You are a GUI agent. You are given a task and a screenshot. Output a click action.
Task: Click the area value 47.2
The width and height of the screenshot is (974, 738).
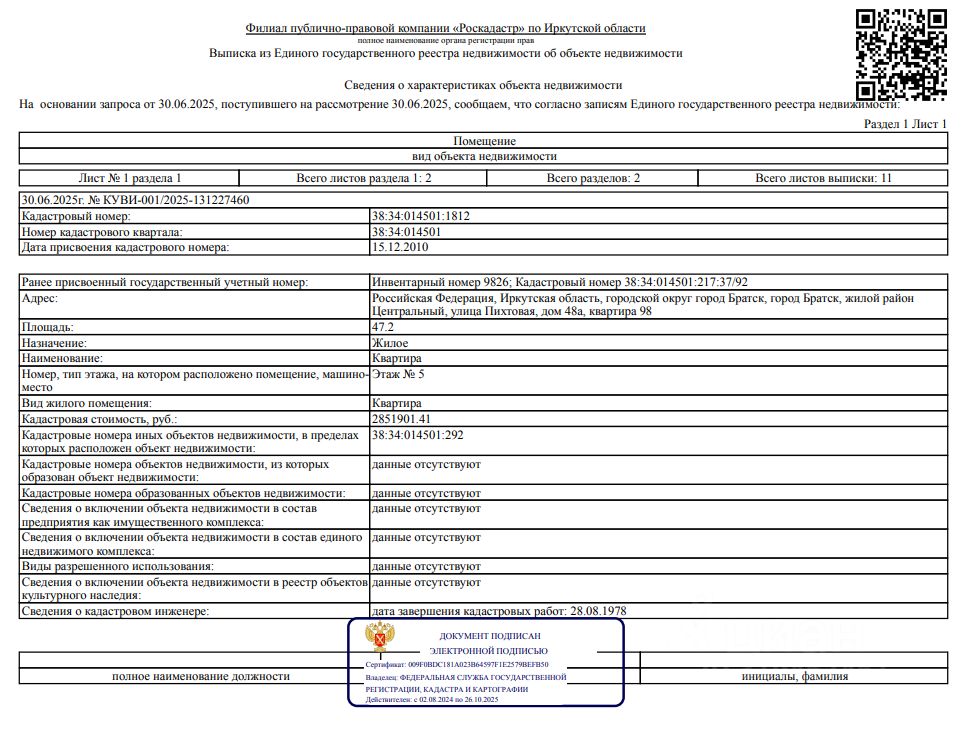pyautogui.click(x=383, y=327)
